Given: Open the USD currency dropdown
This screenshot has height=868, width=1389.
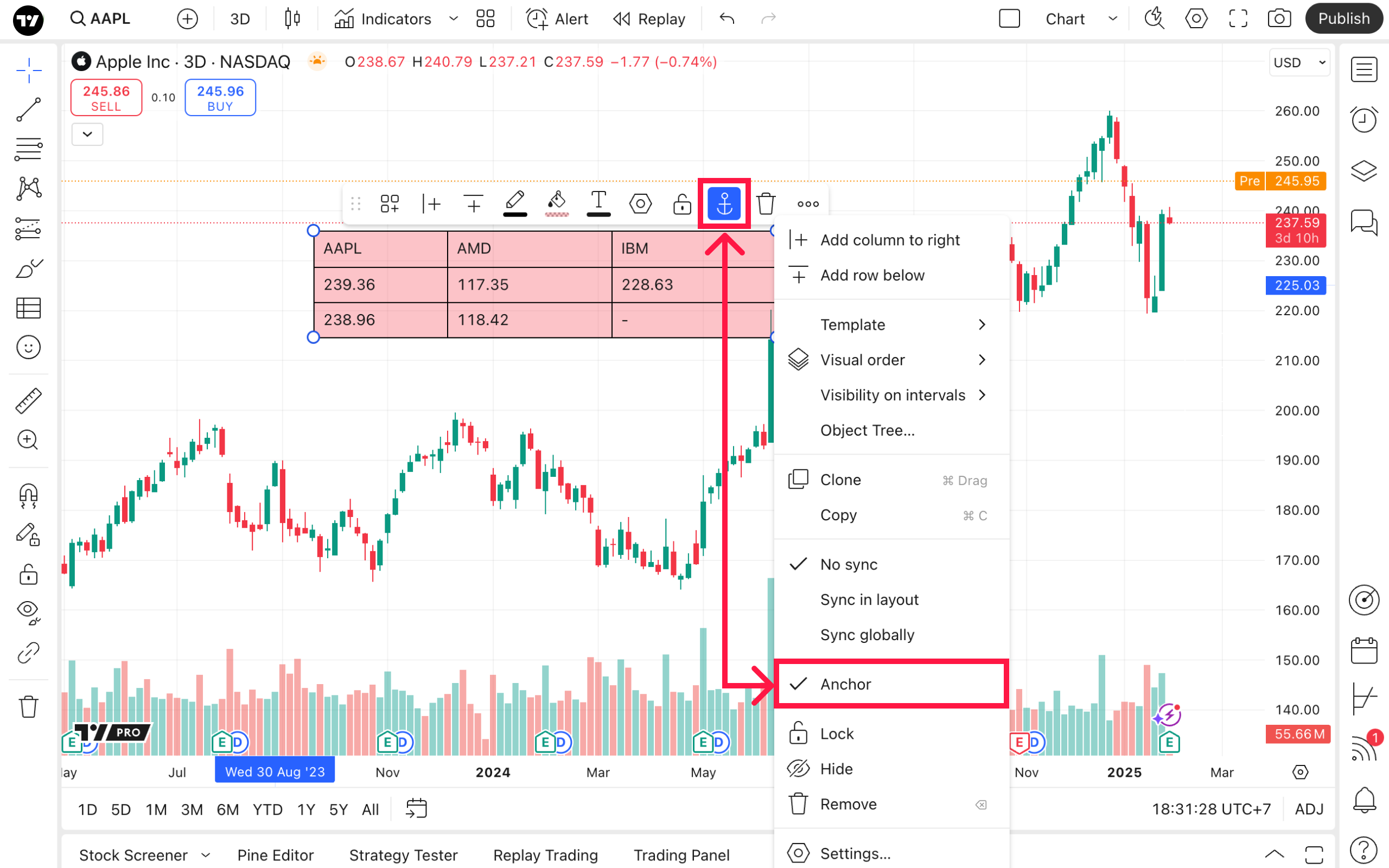Looking at the screenshot, I should [1299, 62].
